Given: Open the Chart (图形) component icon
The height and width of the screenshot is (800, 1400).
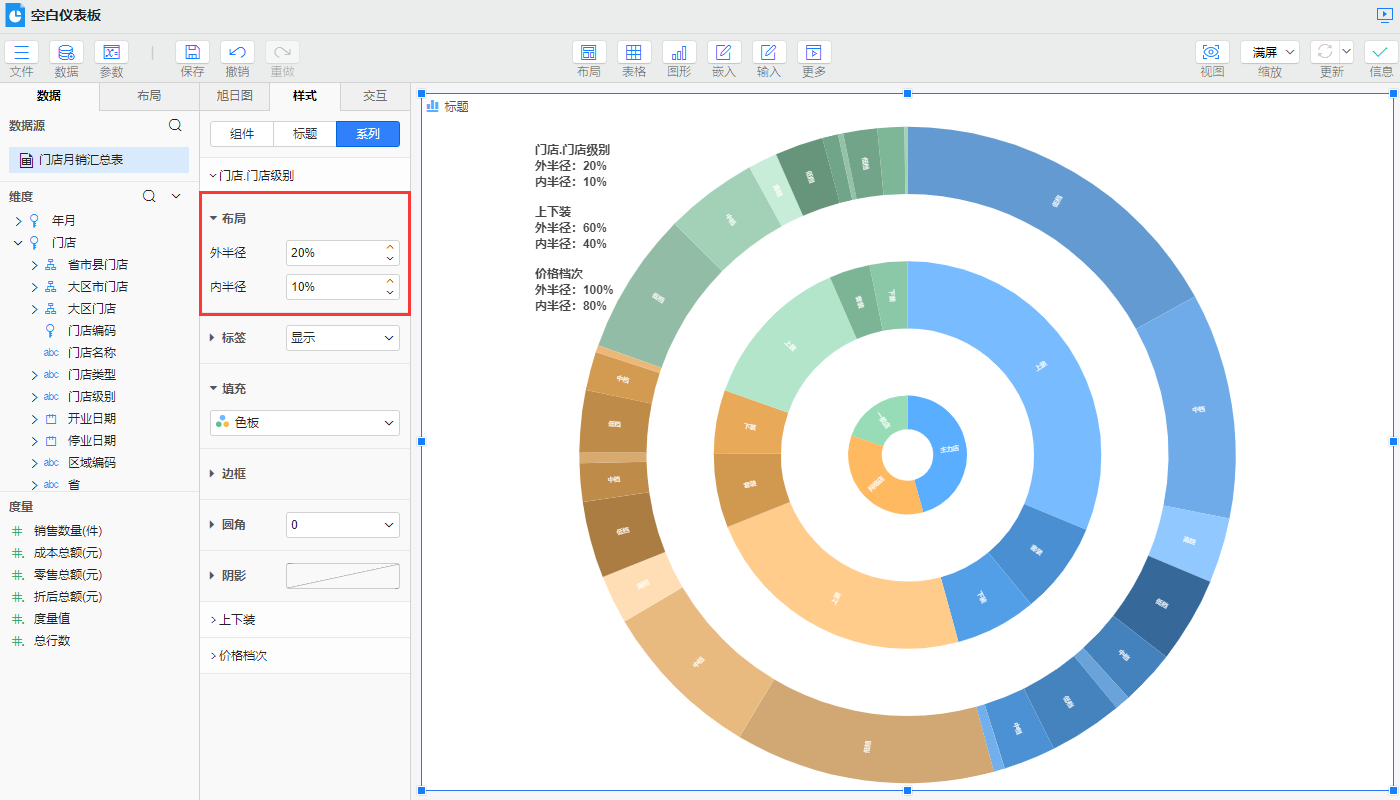Looking at the screenshot, I should coord(679,53).
